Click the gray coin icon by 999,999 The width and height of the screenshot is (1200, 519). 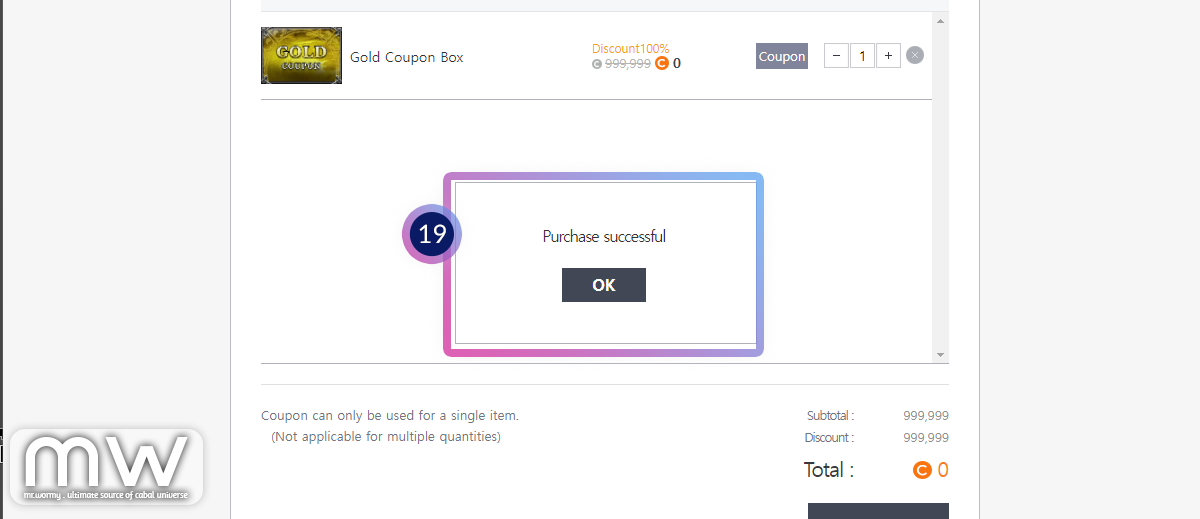(x=597, y=64)
